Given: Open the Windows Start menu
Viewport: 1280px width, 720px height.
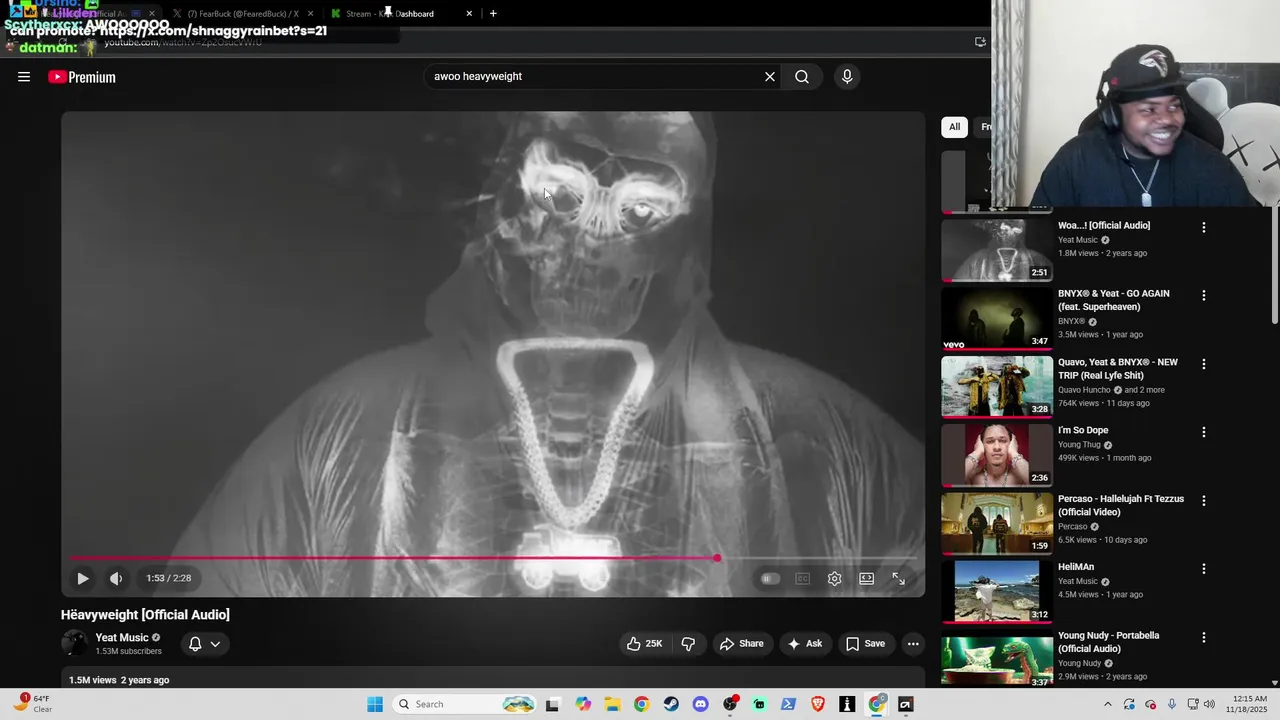Looking at the screenshot, I should tap(375, 704).
